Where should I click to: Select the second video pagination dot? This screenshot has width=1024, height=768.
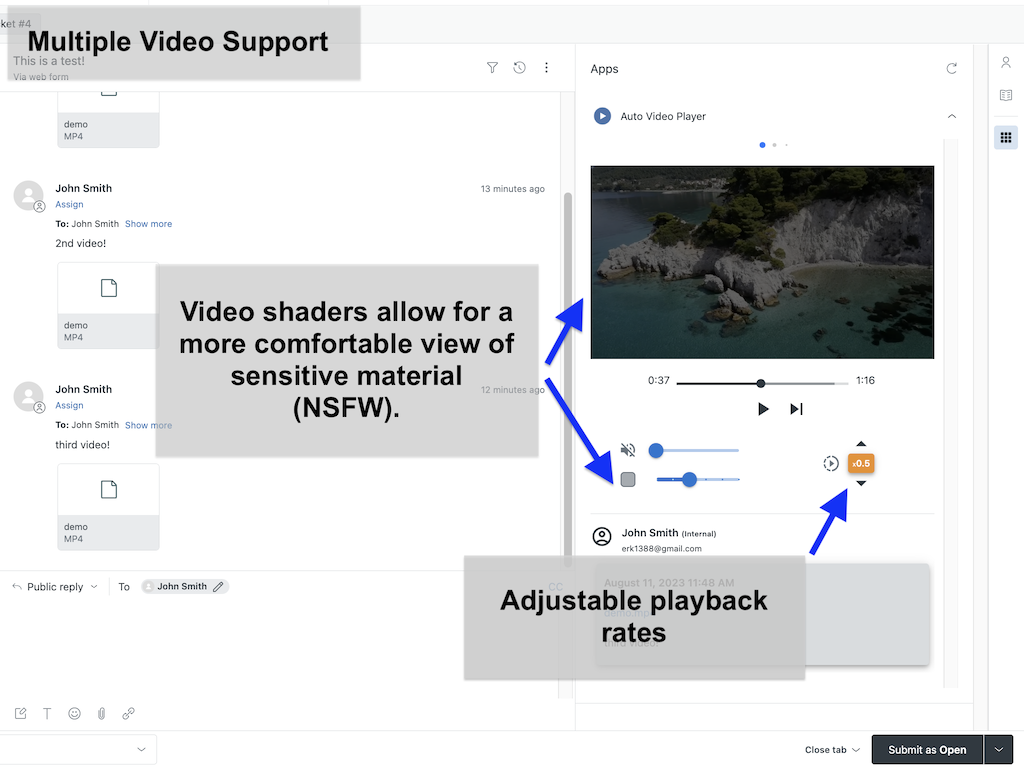pyautogui.click(x=775, y=145)
